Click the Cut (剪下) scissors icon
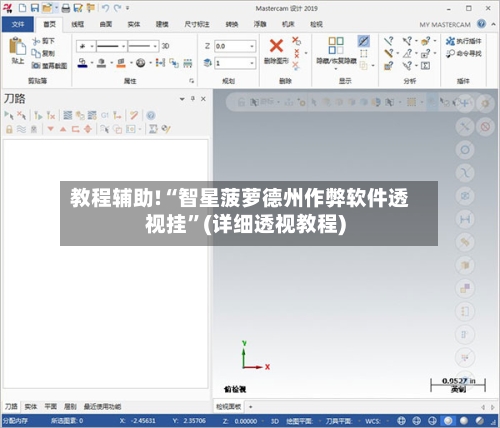Viewport: 500px width, 428px height. 36,41
